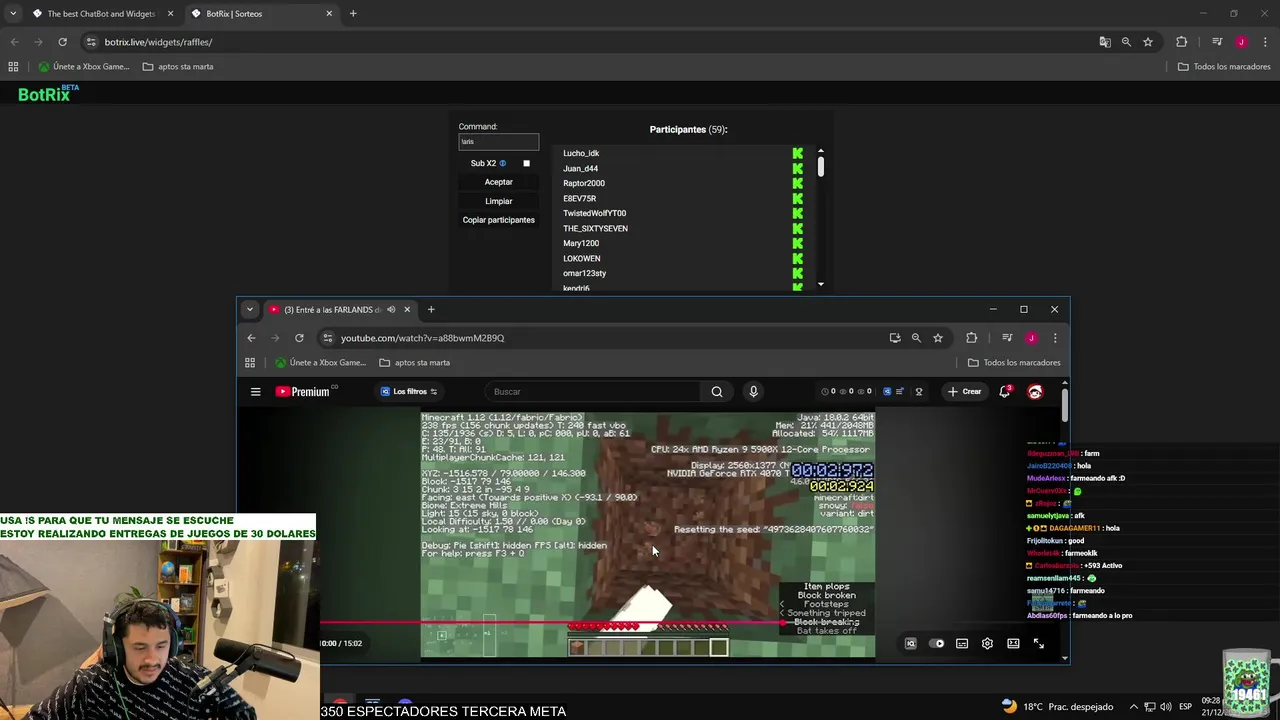
Task: Click volume icon in system tray
Action: click(x=1166, y=706)
